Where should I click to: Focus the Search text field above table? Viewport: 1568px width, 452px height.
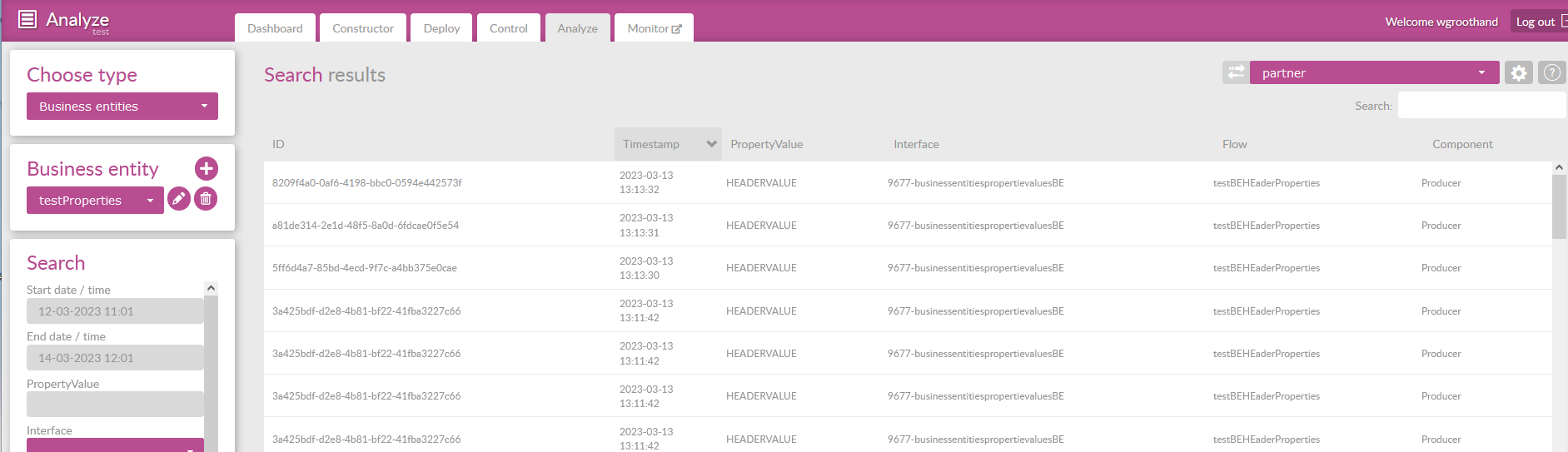tap(1481, 106)
